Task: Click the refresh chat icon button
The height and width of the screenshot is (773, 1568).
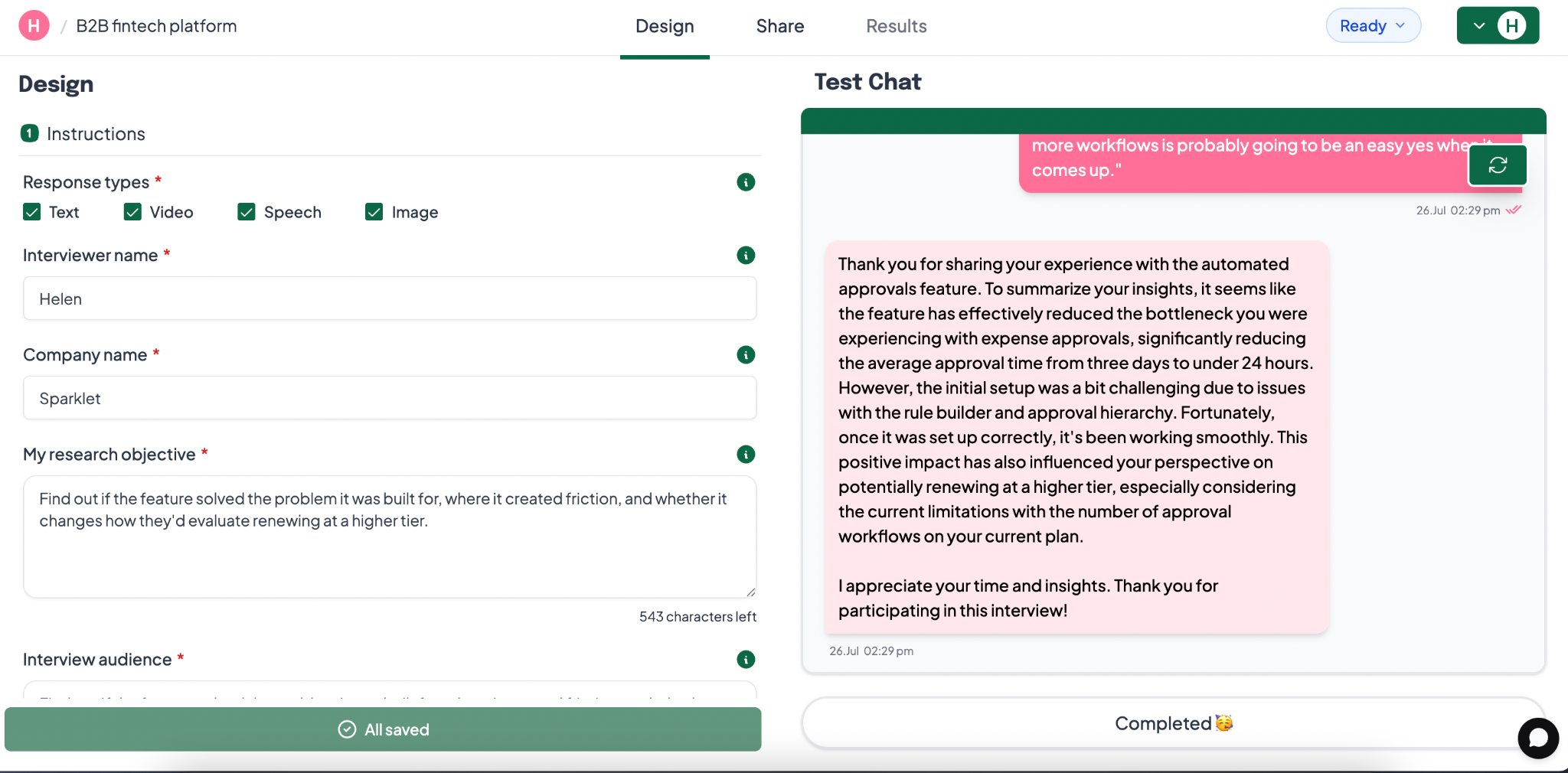Action: click(x=1498, y=165)
